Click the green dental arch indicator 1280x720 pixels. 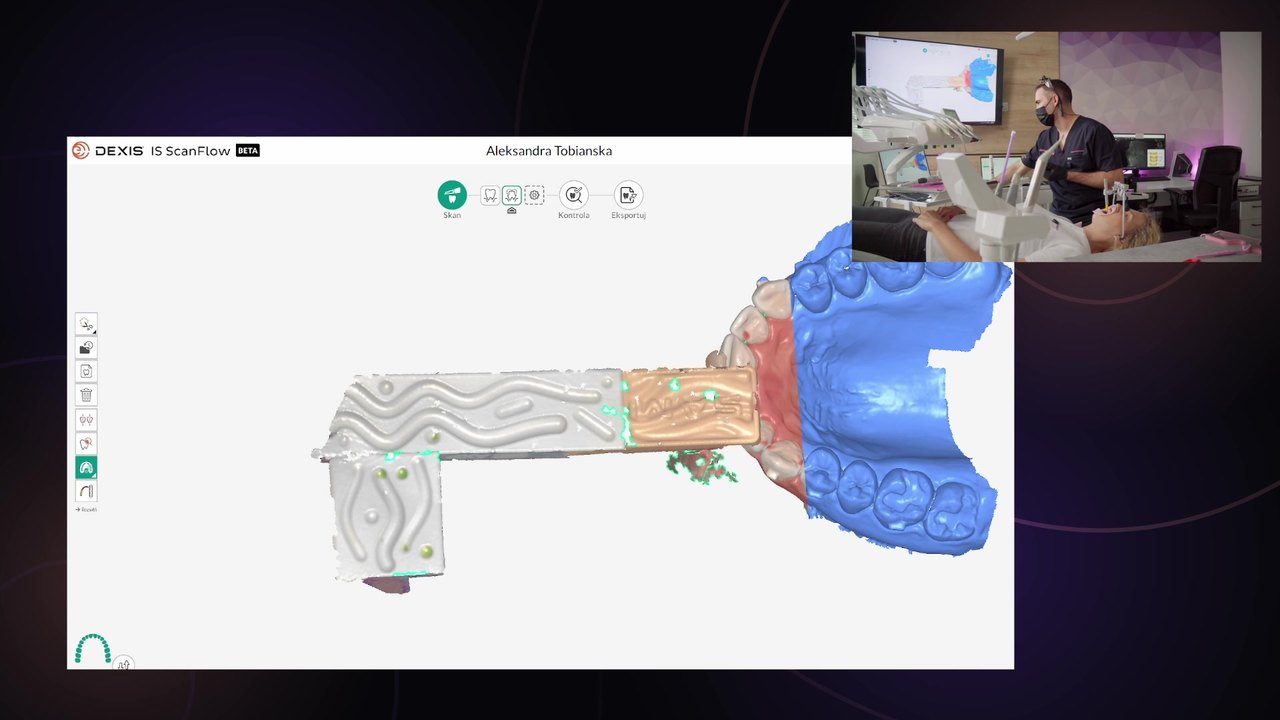(x=93, y=648)
